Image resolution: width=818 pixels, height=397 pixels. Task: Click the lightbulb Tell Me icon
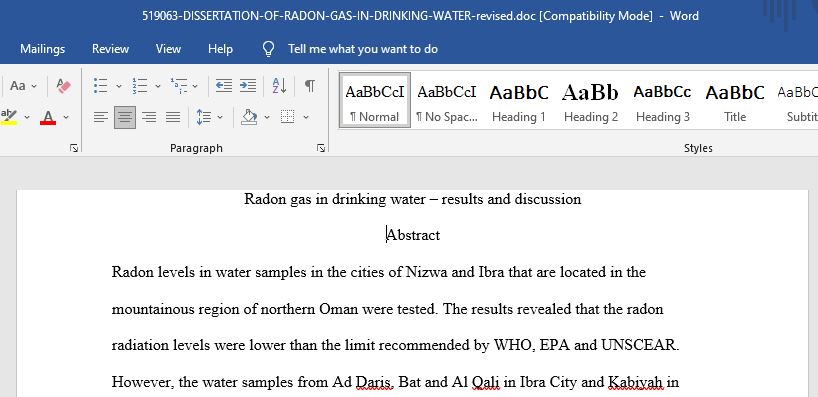coord(268,49)
